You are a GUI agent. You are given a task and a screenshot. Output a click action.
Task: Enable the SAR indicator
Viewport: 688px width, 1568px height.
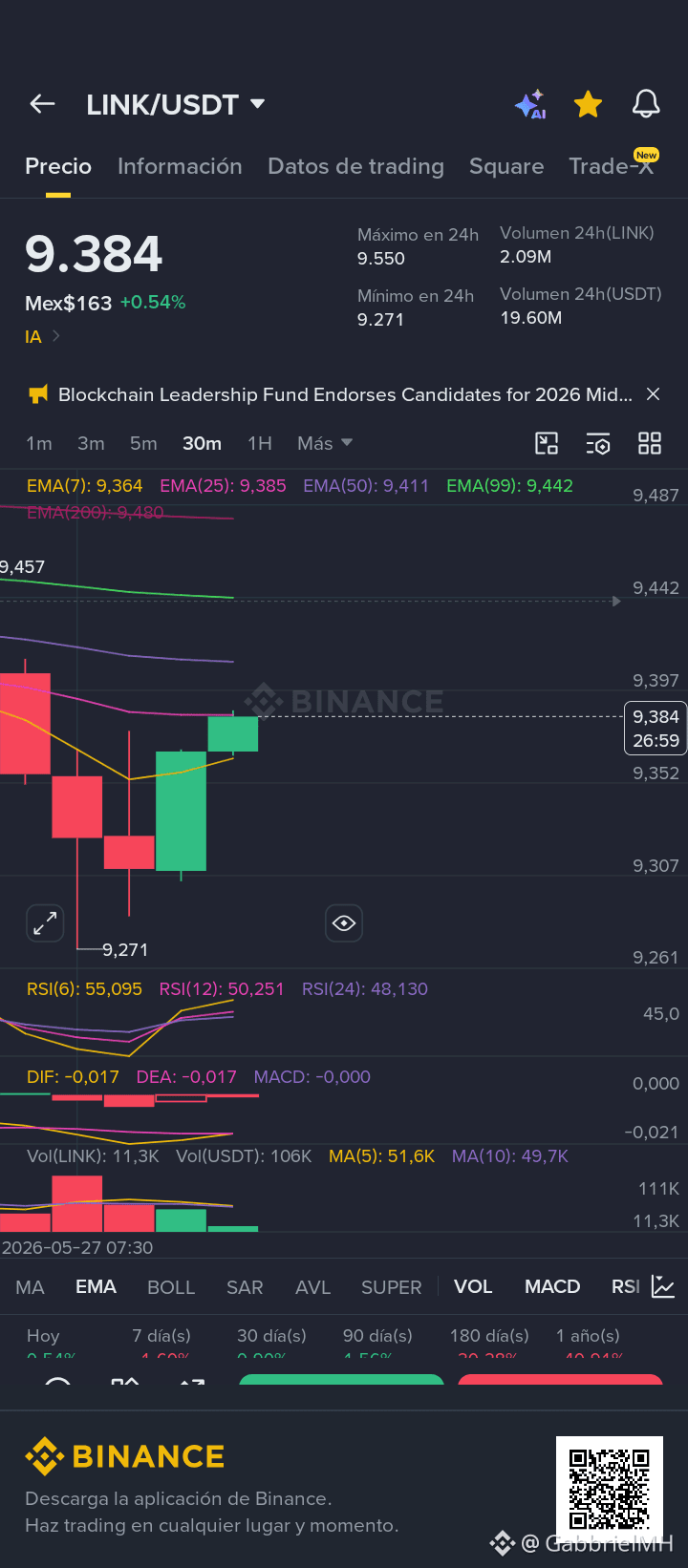(245, 1287)
